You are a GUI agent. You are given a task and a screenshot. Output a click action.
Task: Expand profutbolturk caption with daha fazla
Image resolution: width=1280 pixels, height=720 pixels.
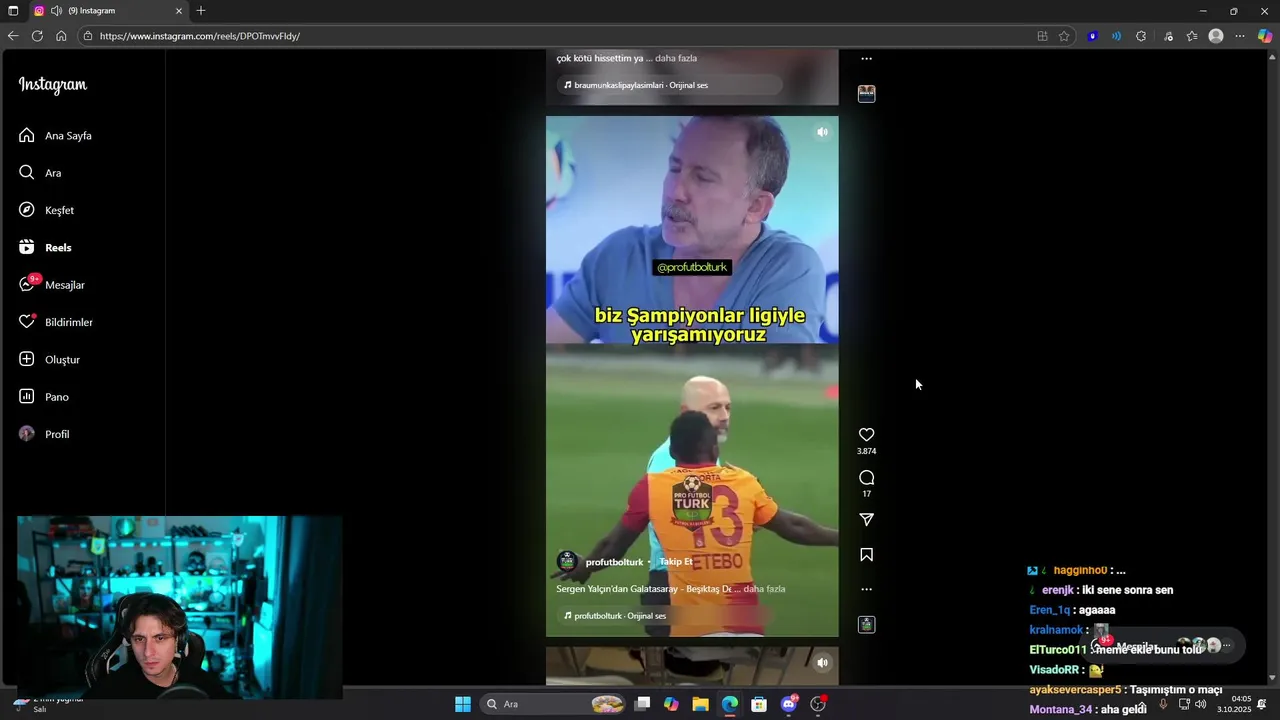(x=764, y=589)
